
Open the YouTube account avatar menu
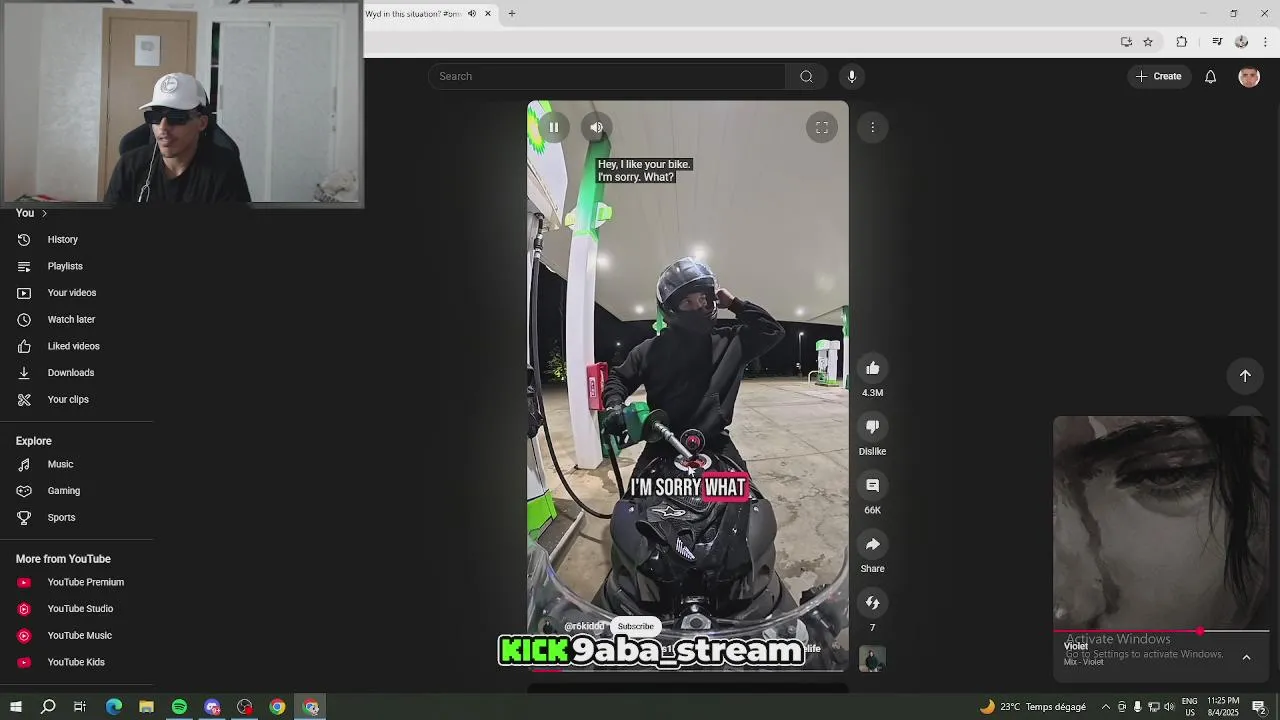(1249, 76)
